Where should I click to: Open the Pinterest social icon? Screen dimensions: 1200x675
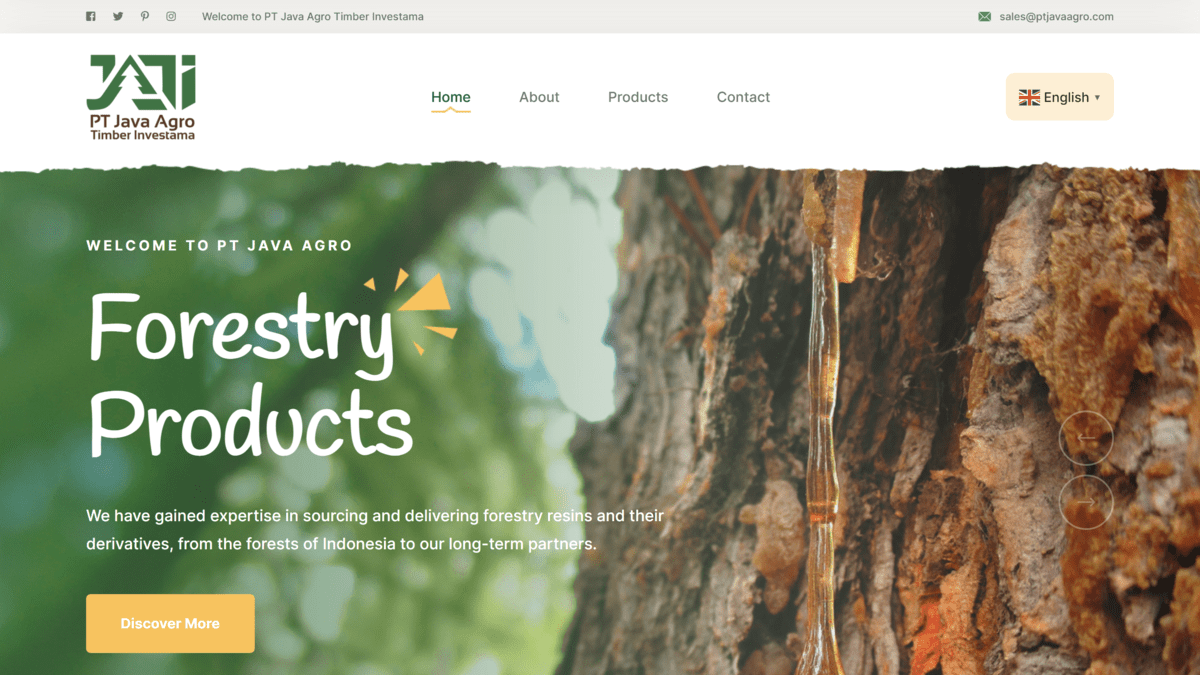pos(145,16)
